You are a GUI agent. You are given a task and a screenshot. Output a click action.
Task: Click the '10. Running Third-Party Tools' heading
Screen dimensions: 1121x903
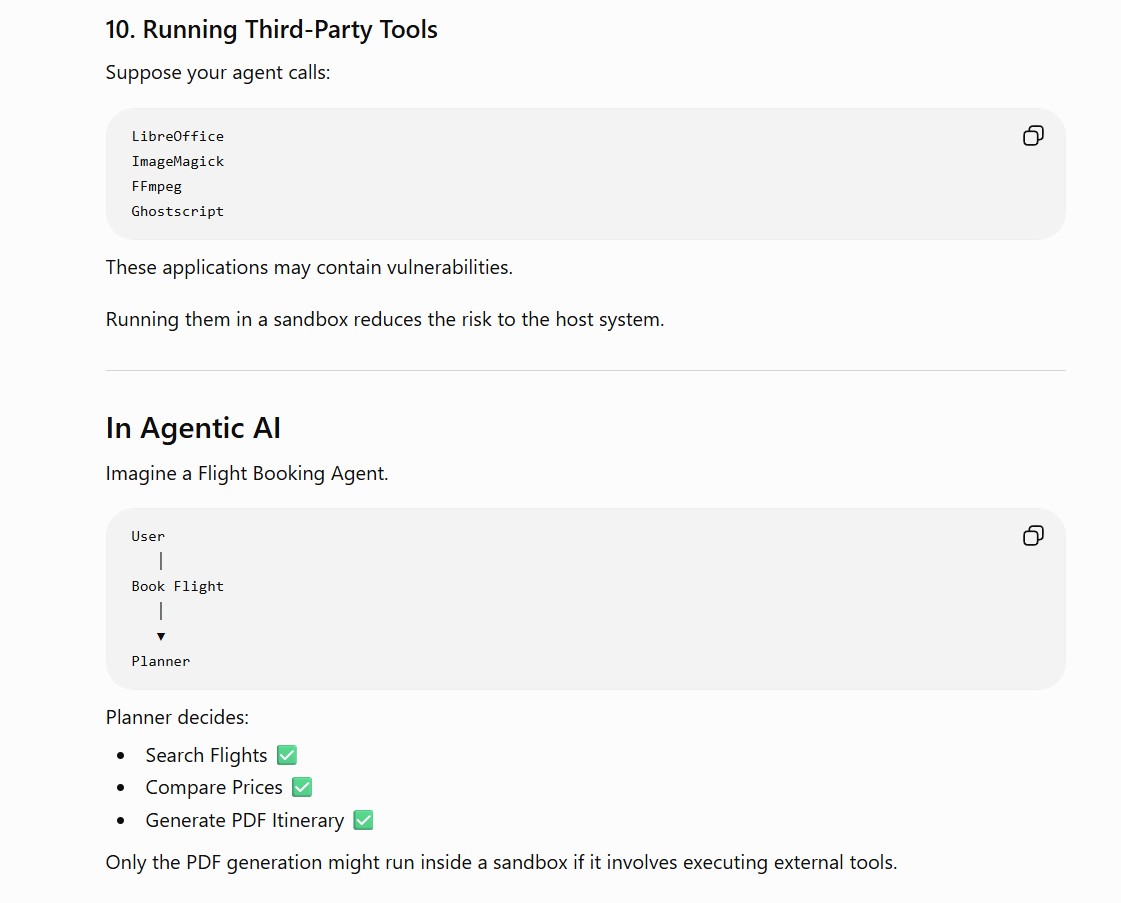click(272, 30)
